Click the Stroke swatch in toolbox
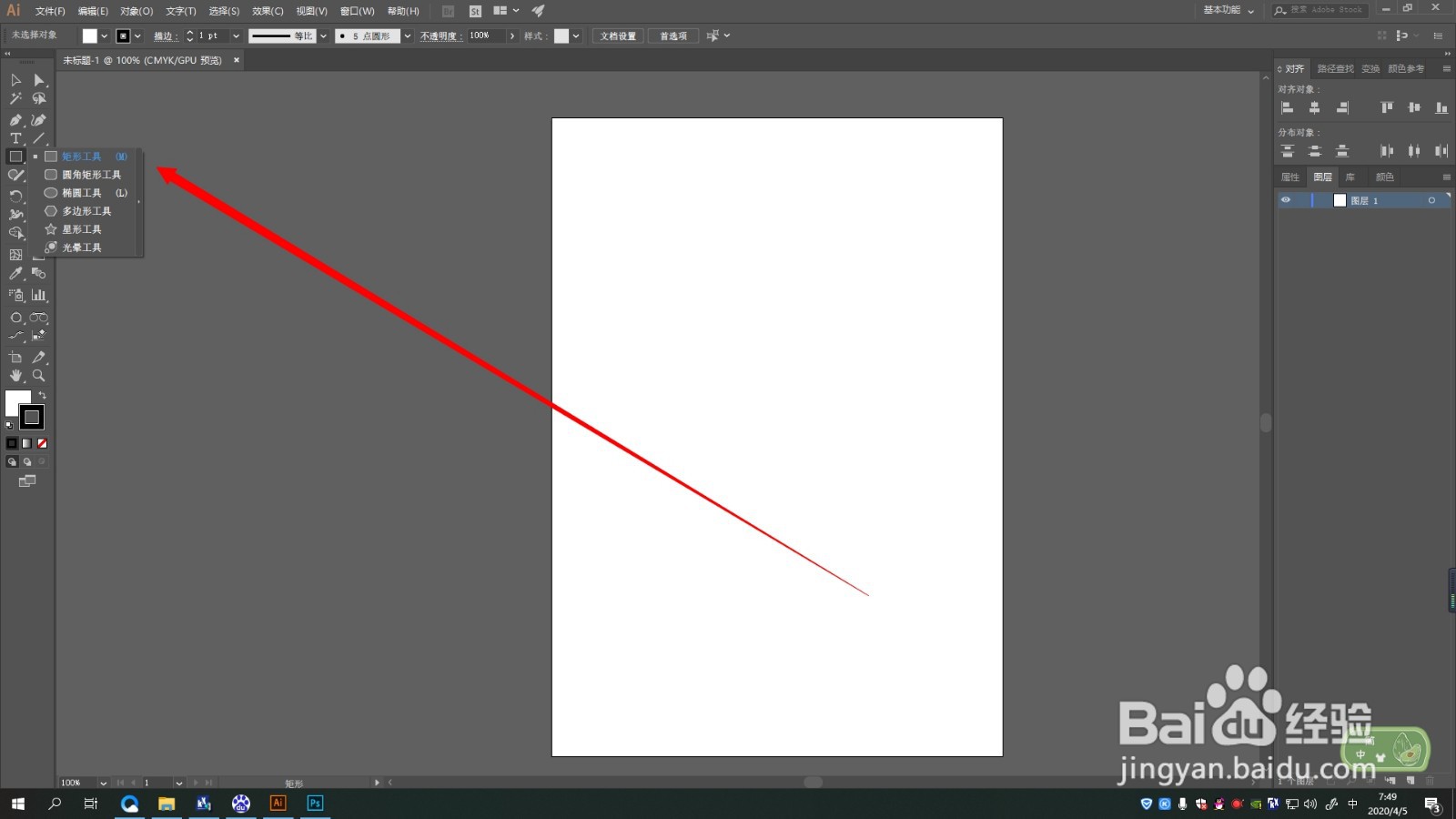Screen dimensions: 1456x819 tap(32, 418)
